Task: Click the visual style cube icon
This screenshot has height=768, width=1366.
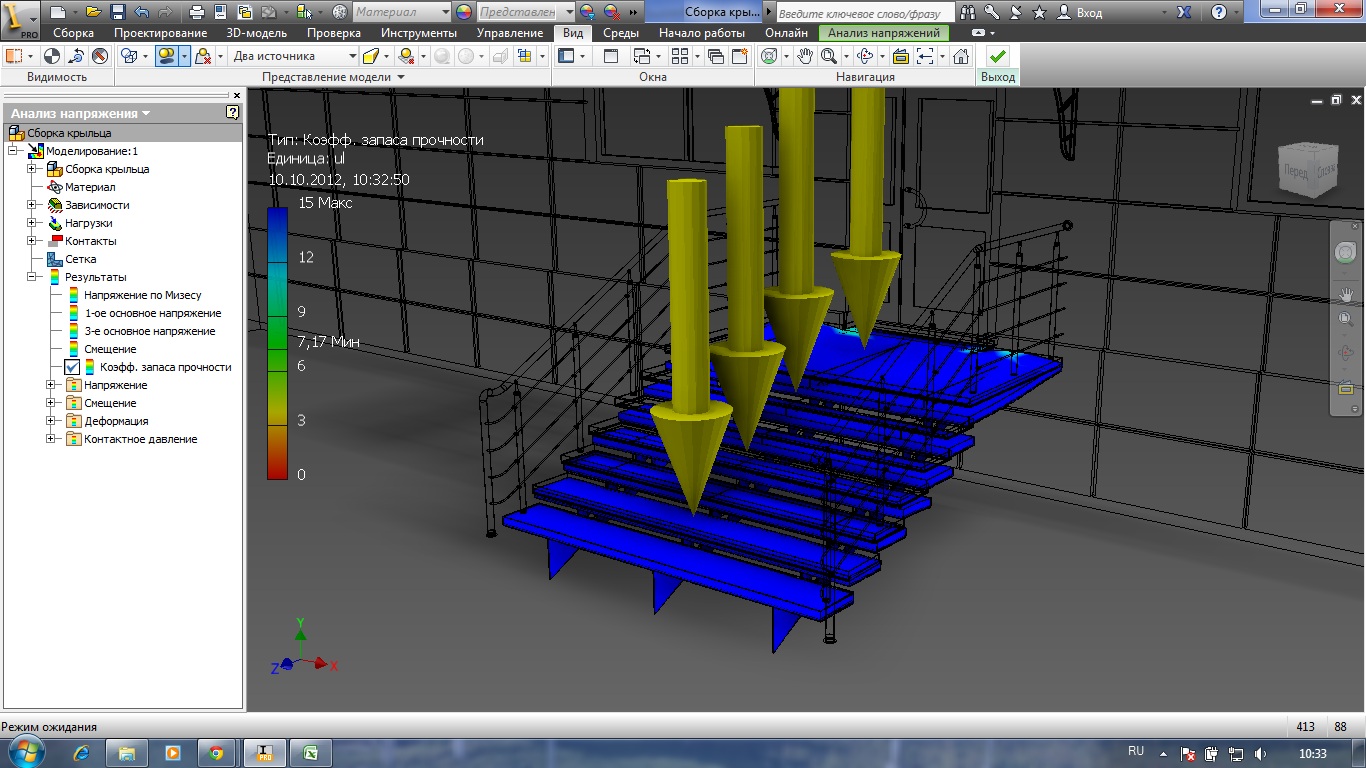Action: pos(128,56)
